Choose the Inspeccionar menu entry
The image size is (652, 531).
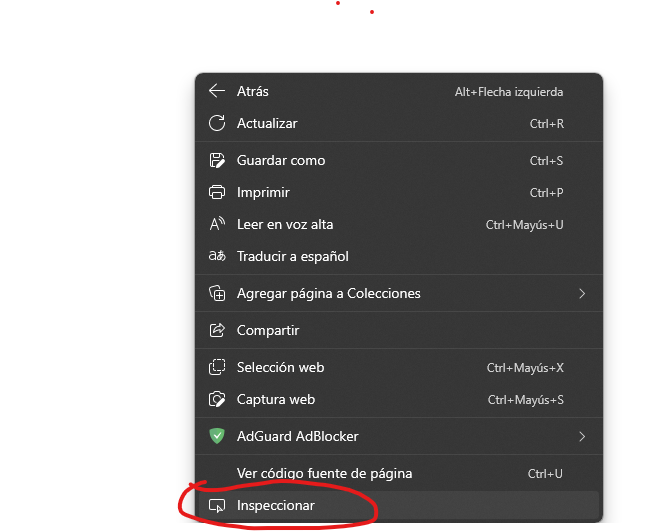(x=399, y=506)
